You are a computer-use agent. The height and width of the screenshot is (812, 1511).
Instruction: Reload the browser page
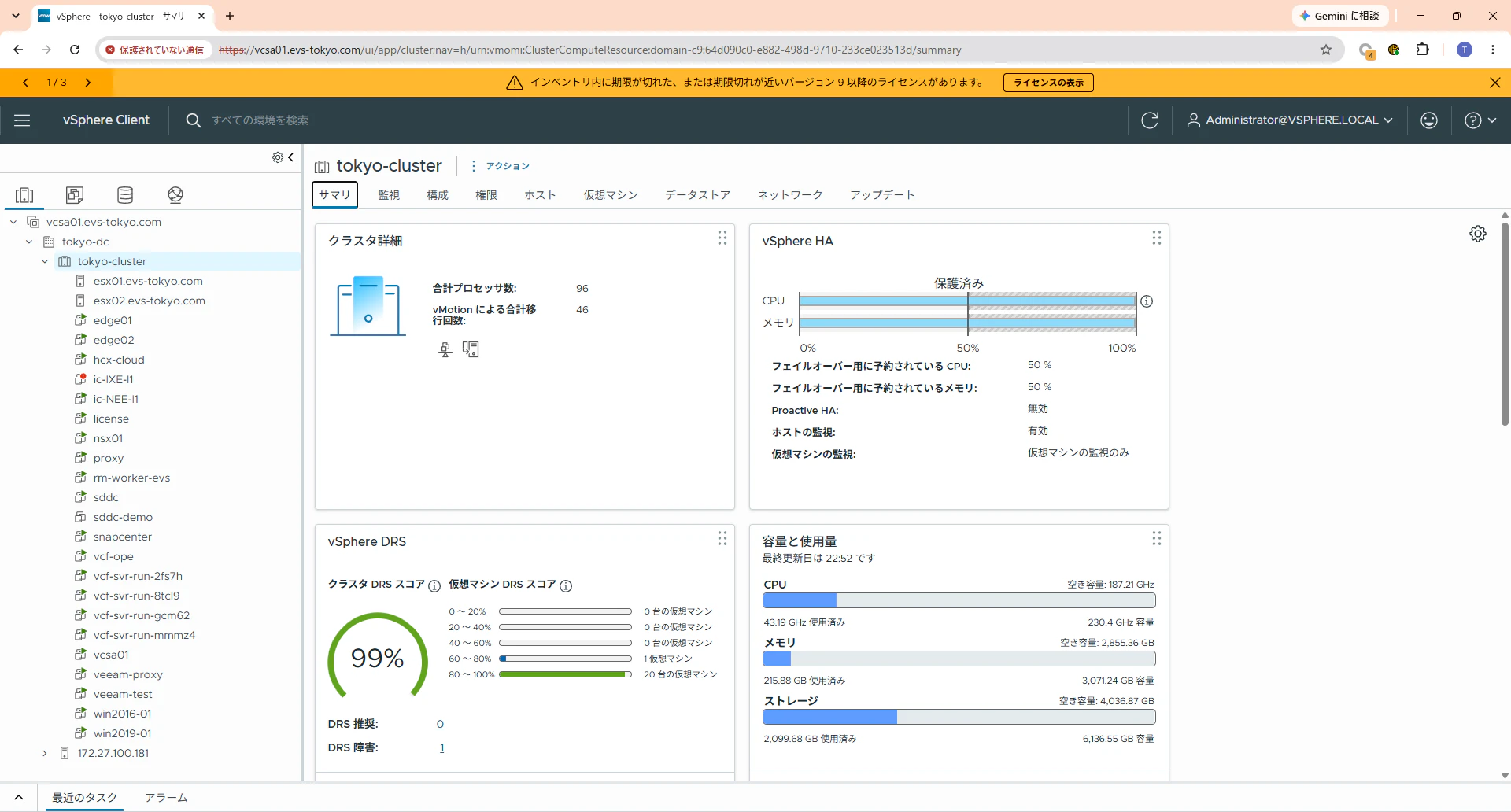75,50
